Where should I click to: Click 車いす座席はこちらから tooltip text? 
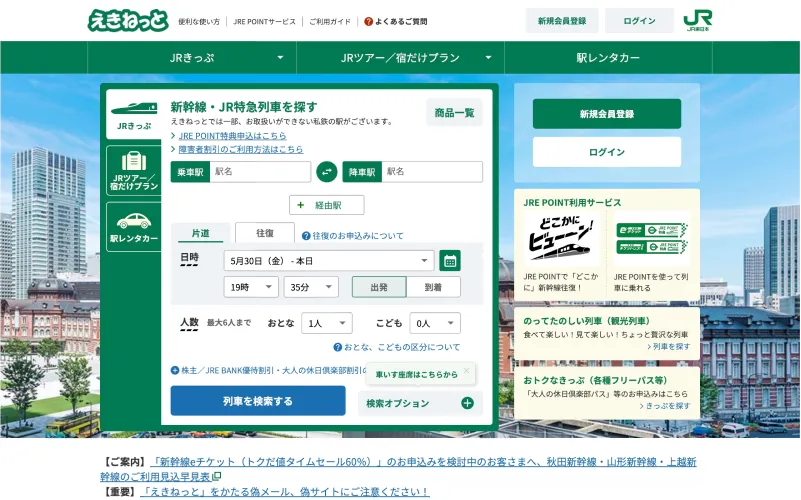pos(416,375)
